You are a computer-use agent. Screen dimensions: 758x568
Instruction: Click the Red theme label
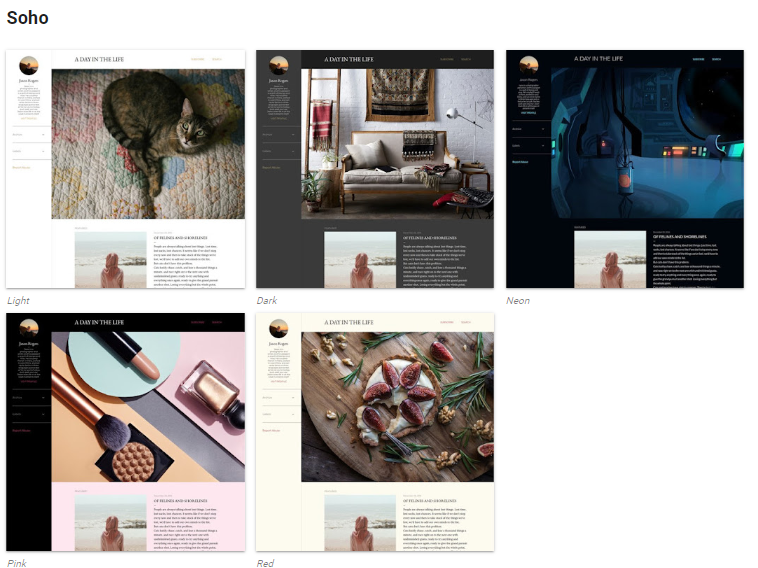coord(265,563)
